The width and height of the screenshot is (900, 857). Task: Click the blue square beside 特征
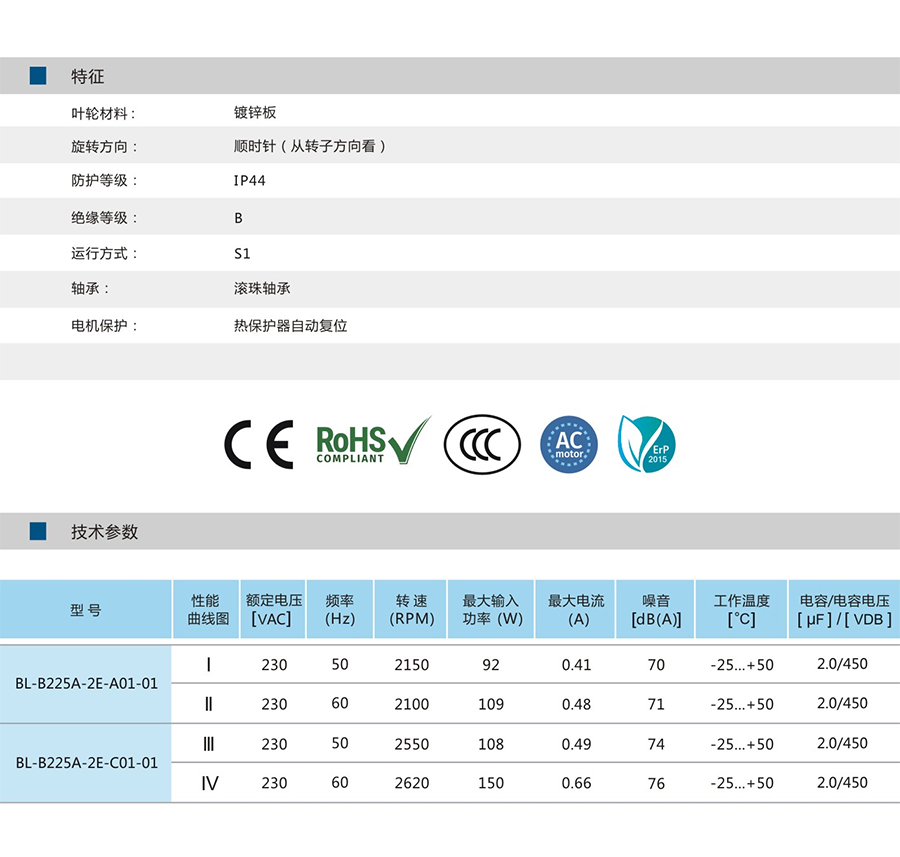click(x=38, y=76)
